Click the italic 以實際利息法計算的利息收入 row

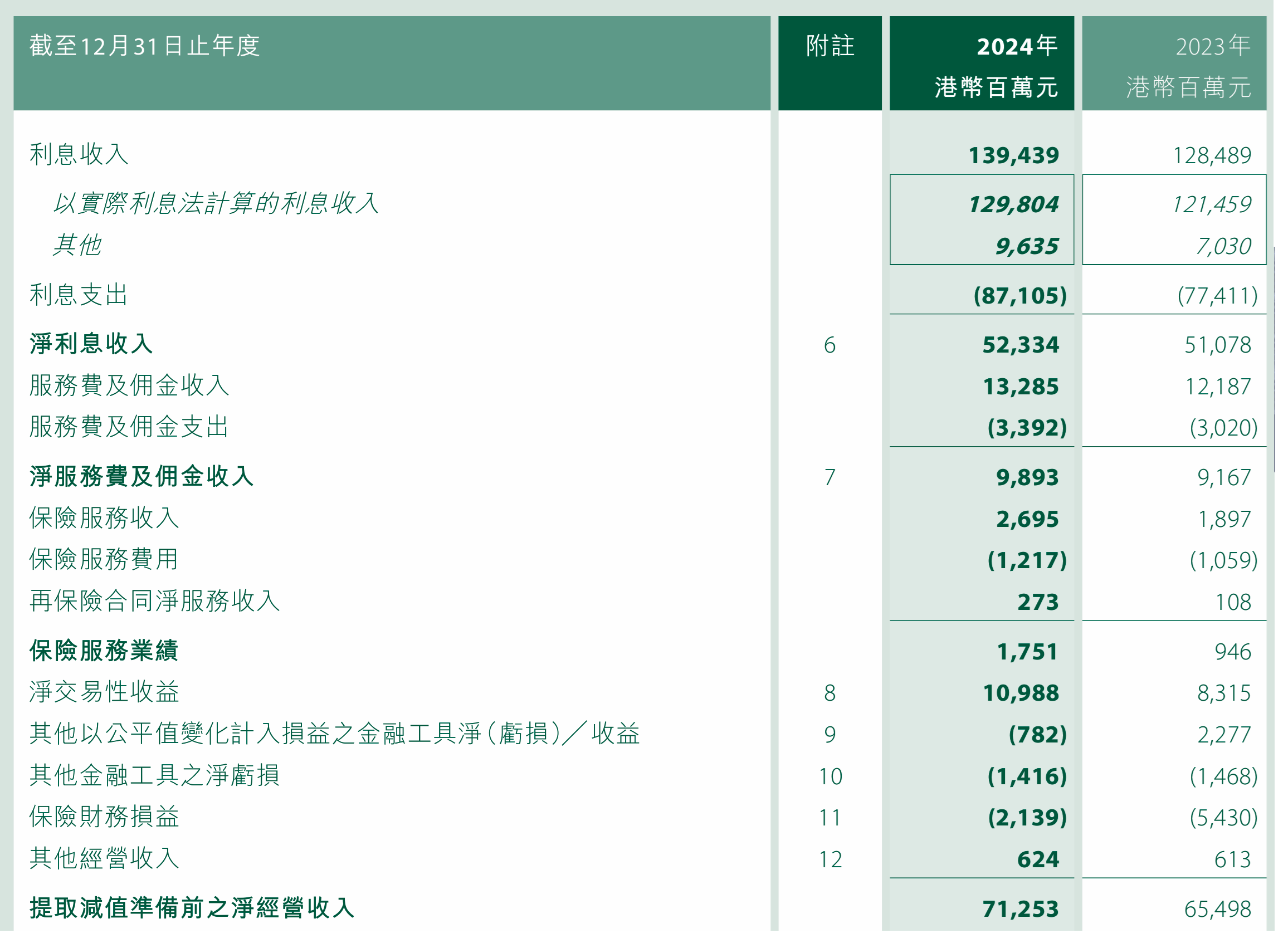pos(216,204)
